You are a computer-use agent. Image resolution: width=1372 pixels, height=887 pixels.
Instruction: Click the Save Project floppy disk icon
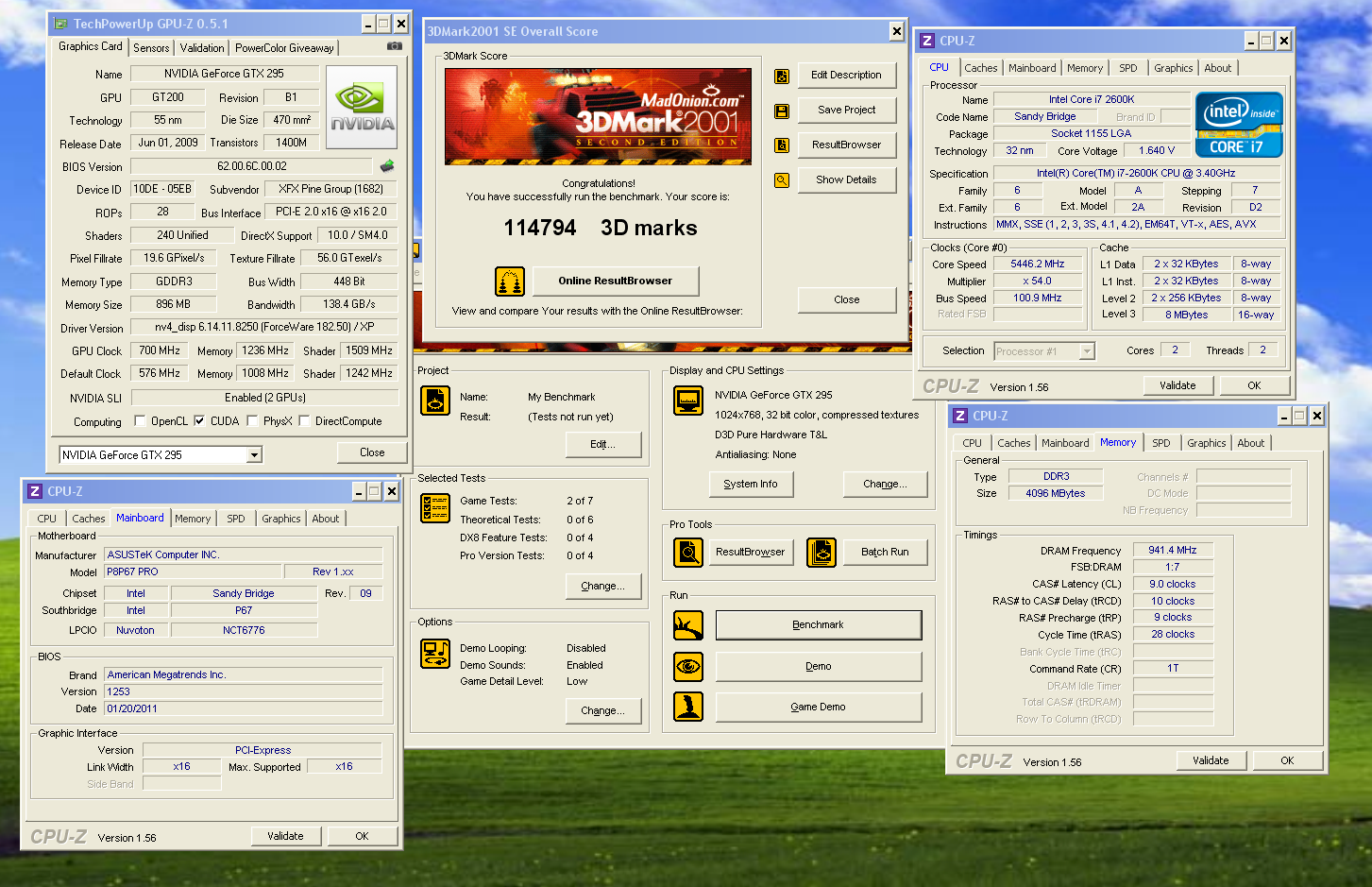pyautogui.click(x=782, y=111)
